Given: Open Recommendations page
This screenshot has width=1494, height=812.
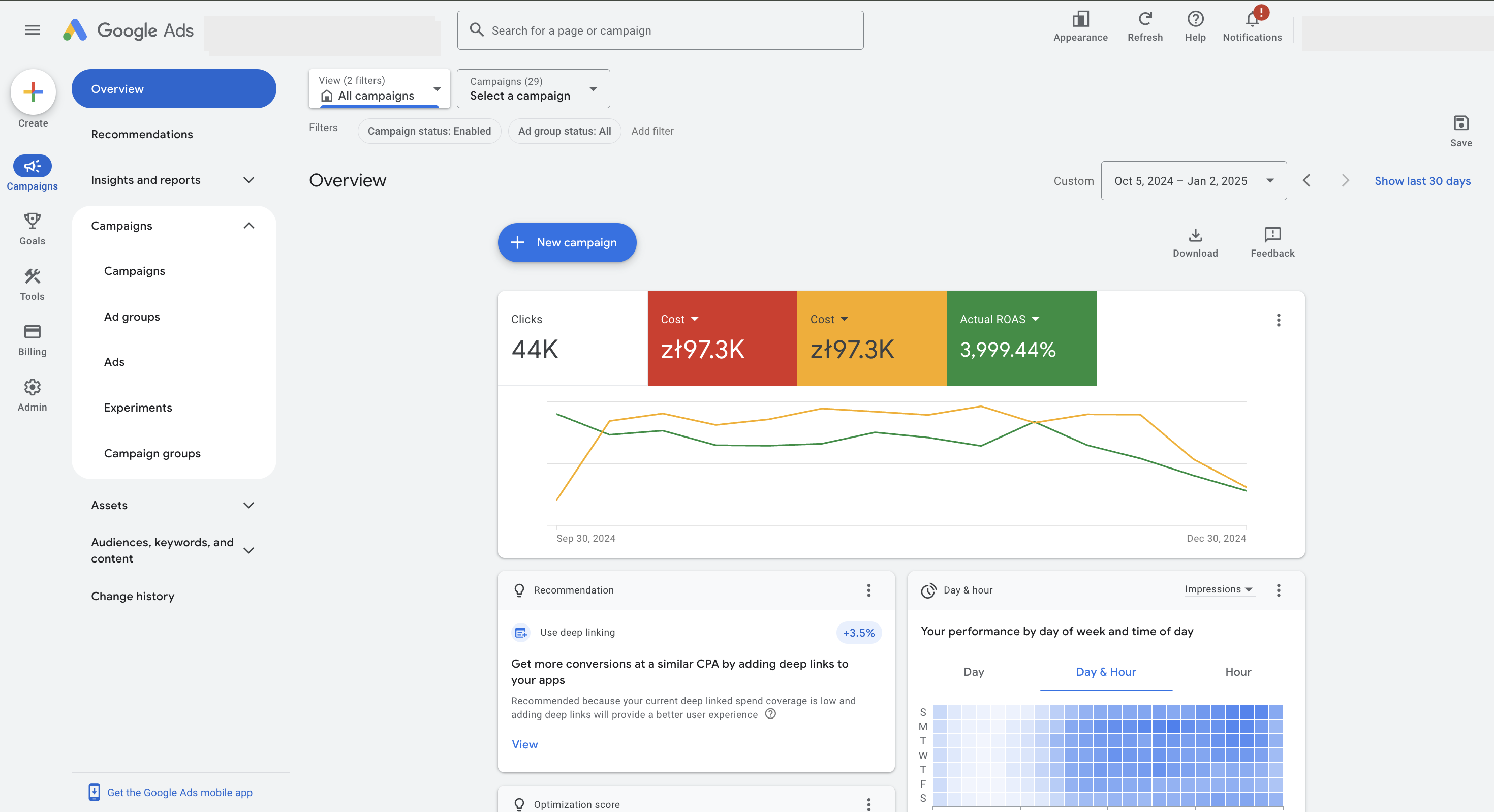Looking at the screenshot, I should click(x=141, y=135).
